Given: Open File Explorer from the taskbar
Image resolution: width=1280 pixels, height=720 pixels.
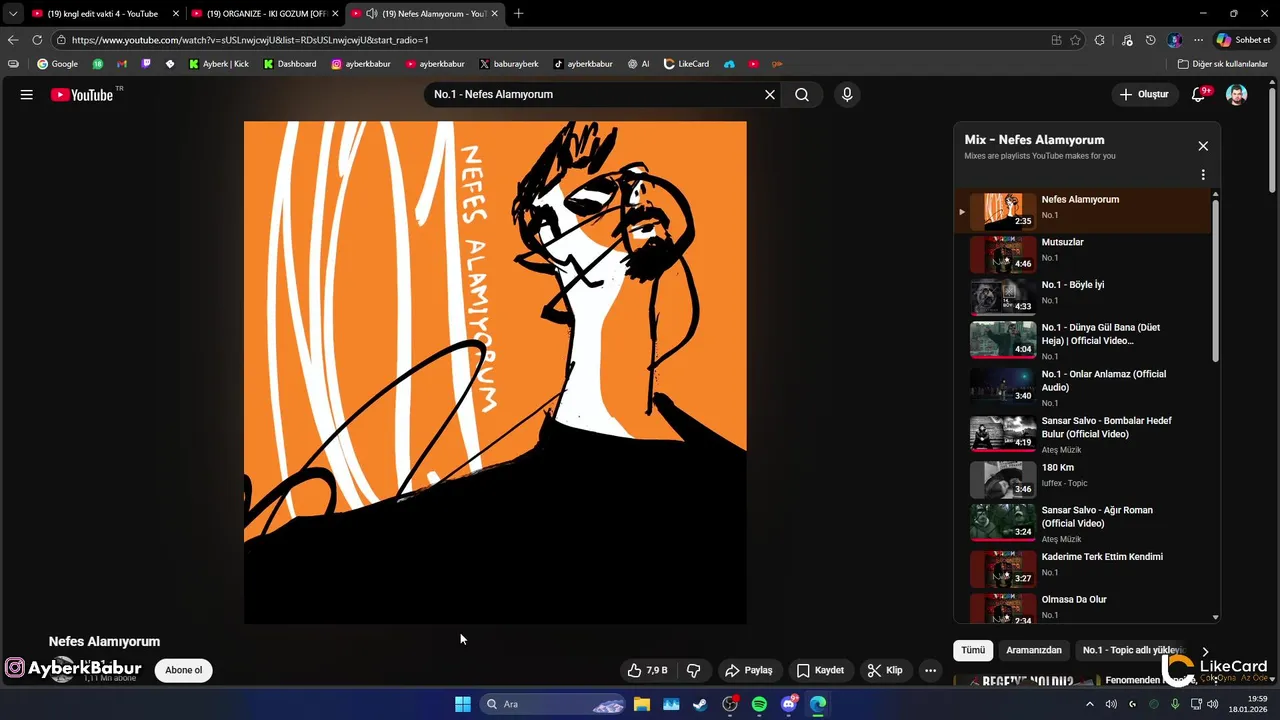Looking at the screenshot, I should 642,704.
